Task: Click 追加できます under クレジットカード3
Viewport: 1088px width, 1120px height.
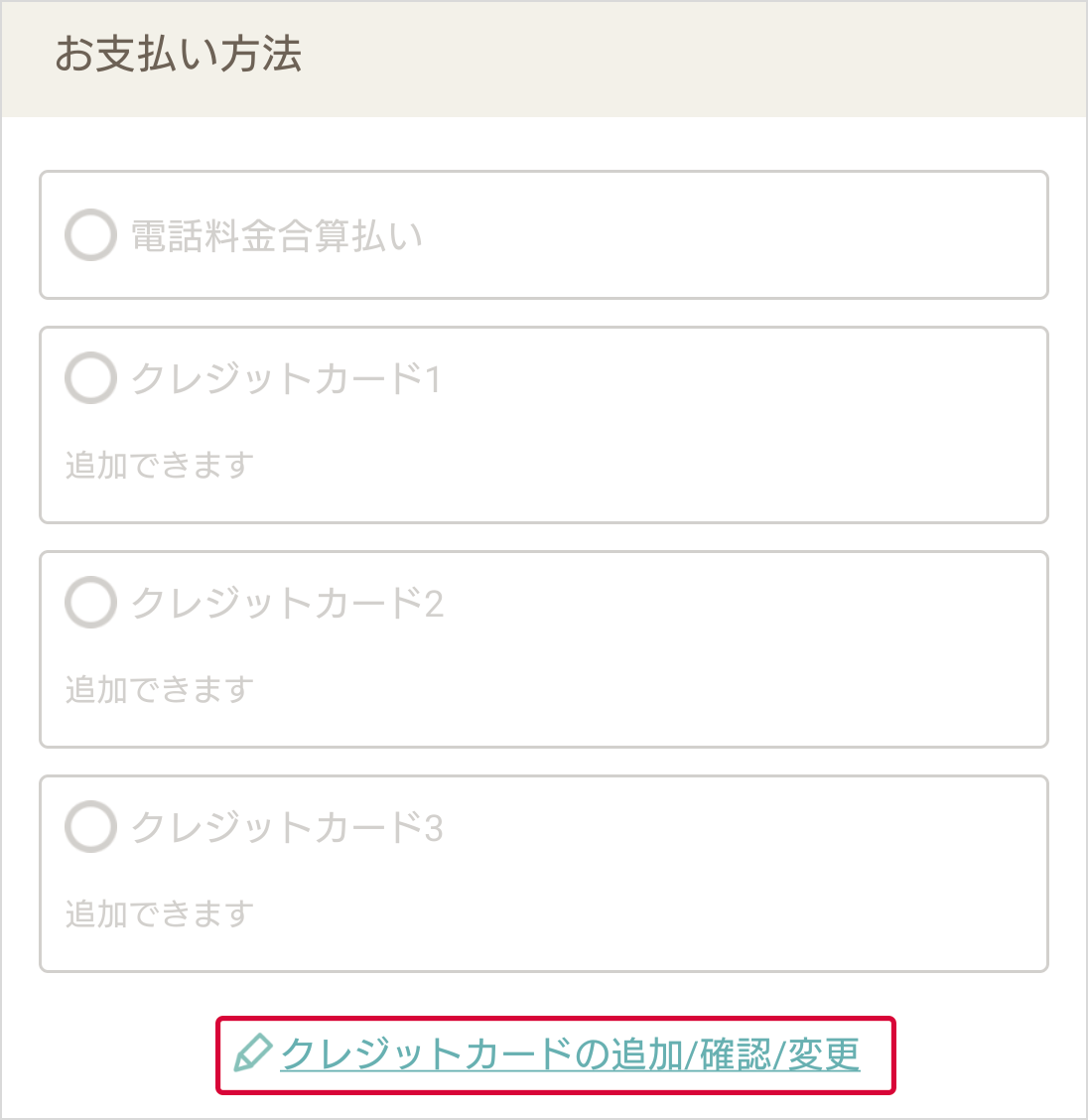Action: [x=160, y=913]
